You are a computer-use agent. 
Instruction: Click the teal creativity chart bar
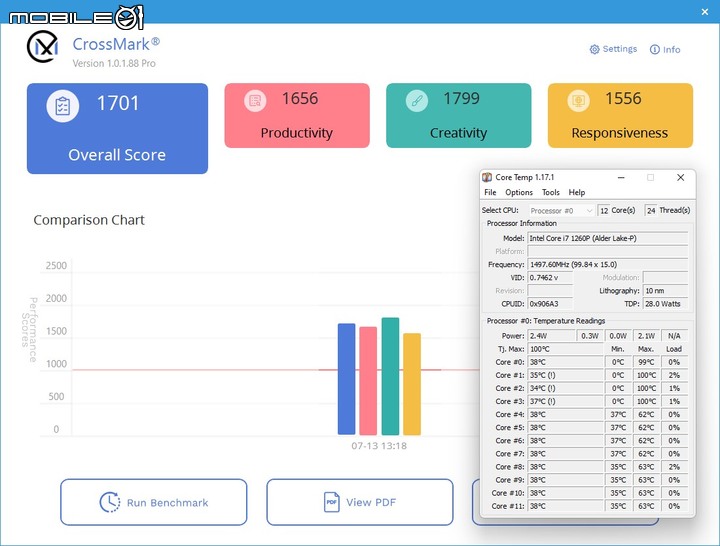coord(390,376)
